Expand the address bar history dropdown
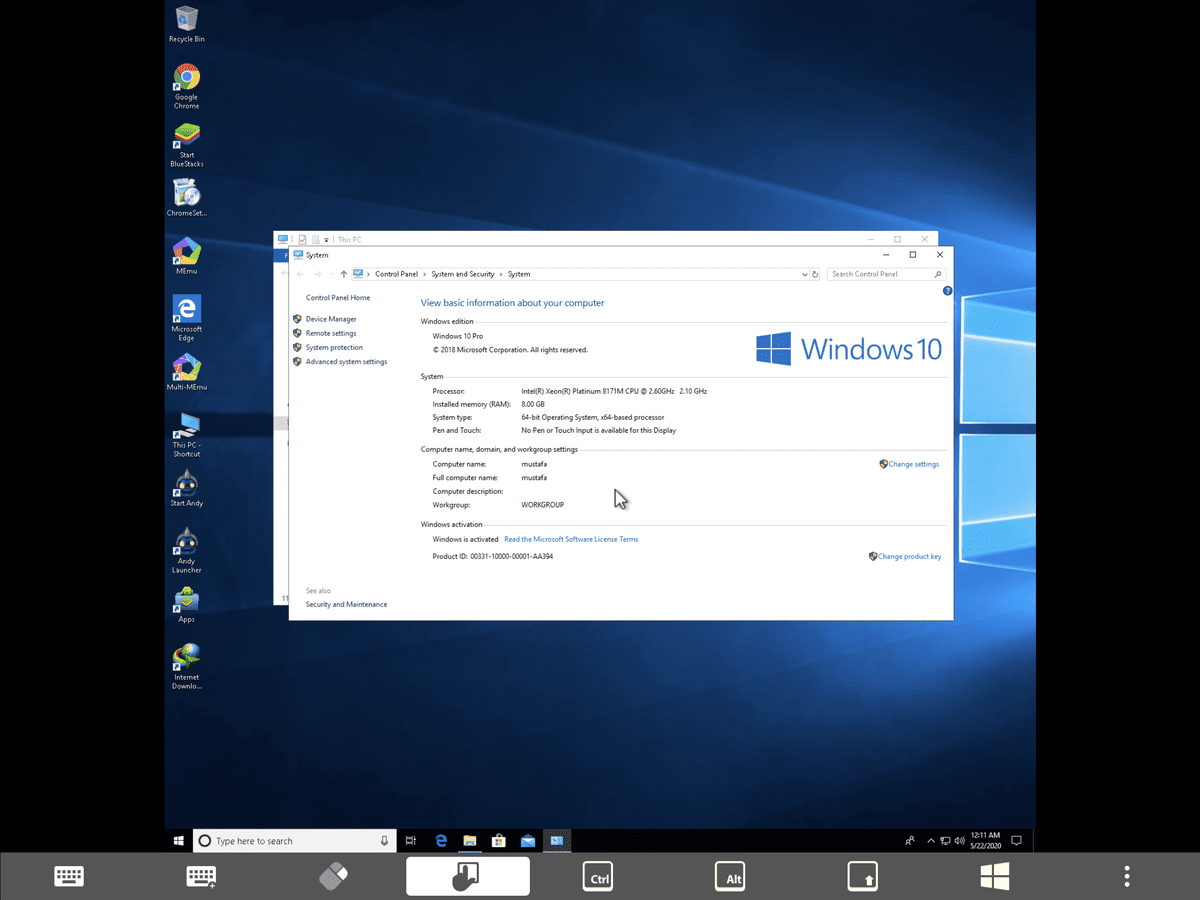The width and height of the screenshot is (1200, 900). [x=803, y=274]
